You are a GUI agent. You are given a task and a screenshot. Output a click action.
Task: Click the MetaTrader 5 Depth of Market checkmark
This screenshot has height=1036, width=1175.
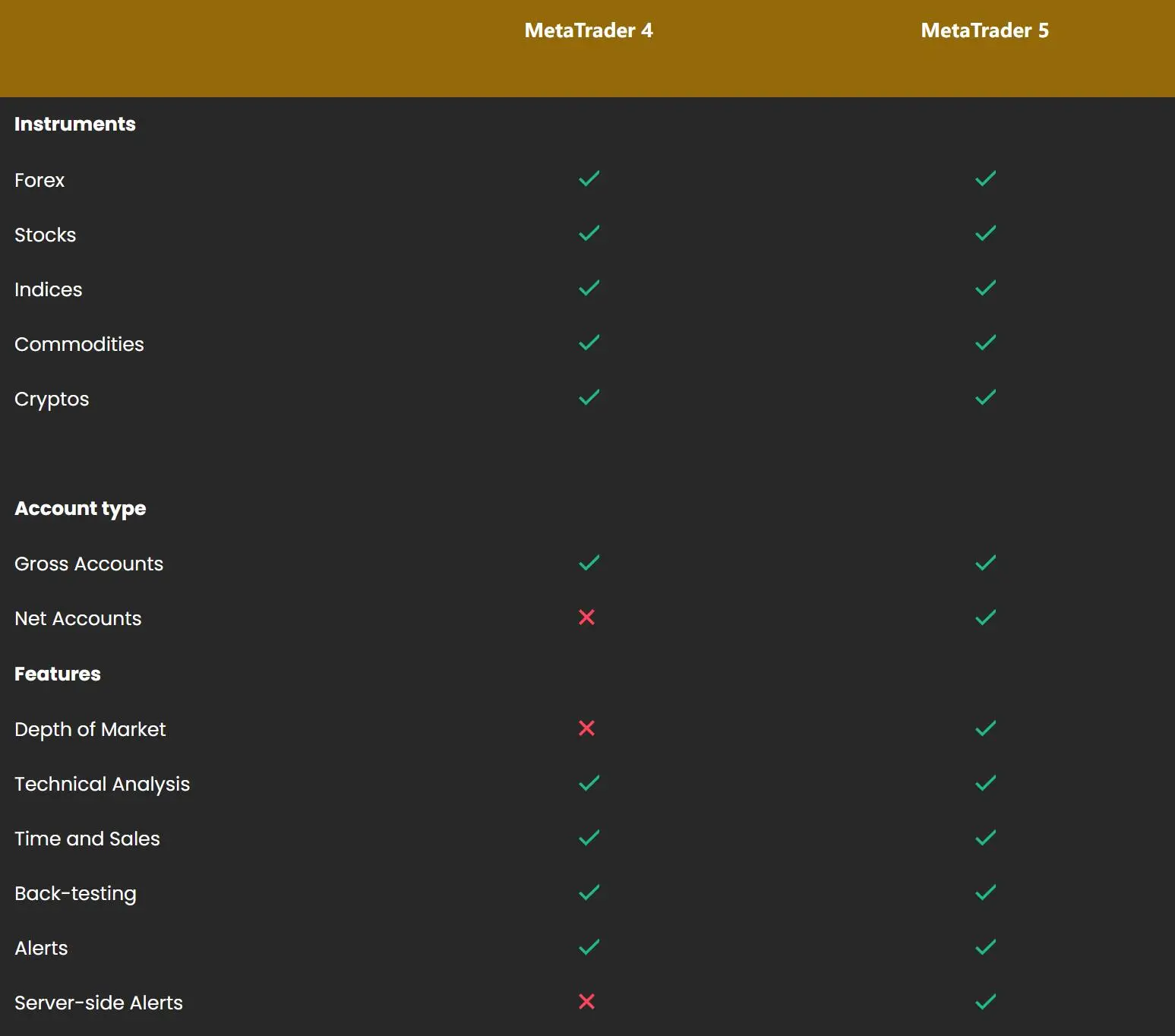pos(986,728)
